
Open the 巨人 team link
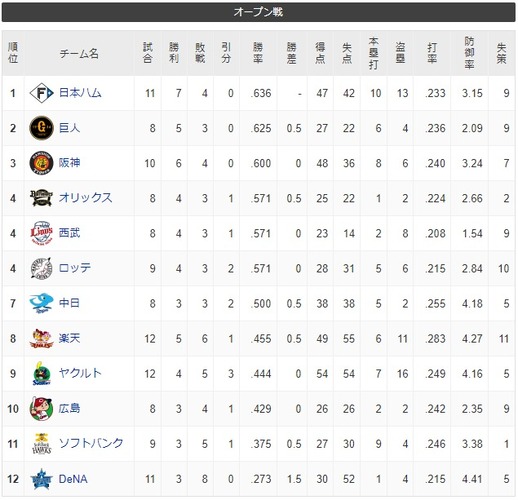[x=69, y=128]
